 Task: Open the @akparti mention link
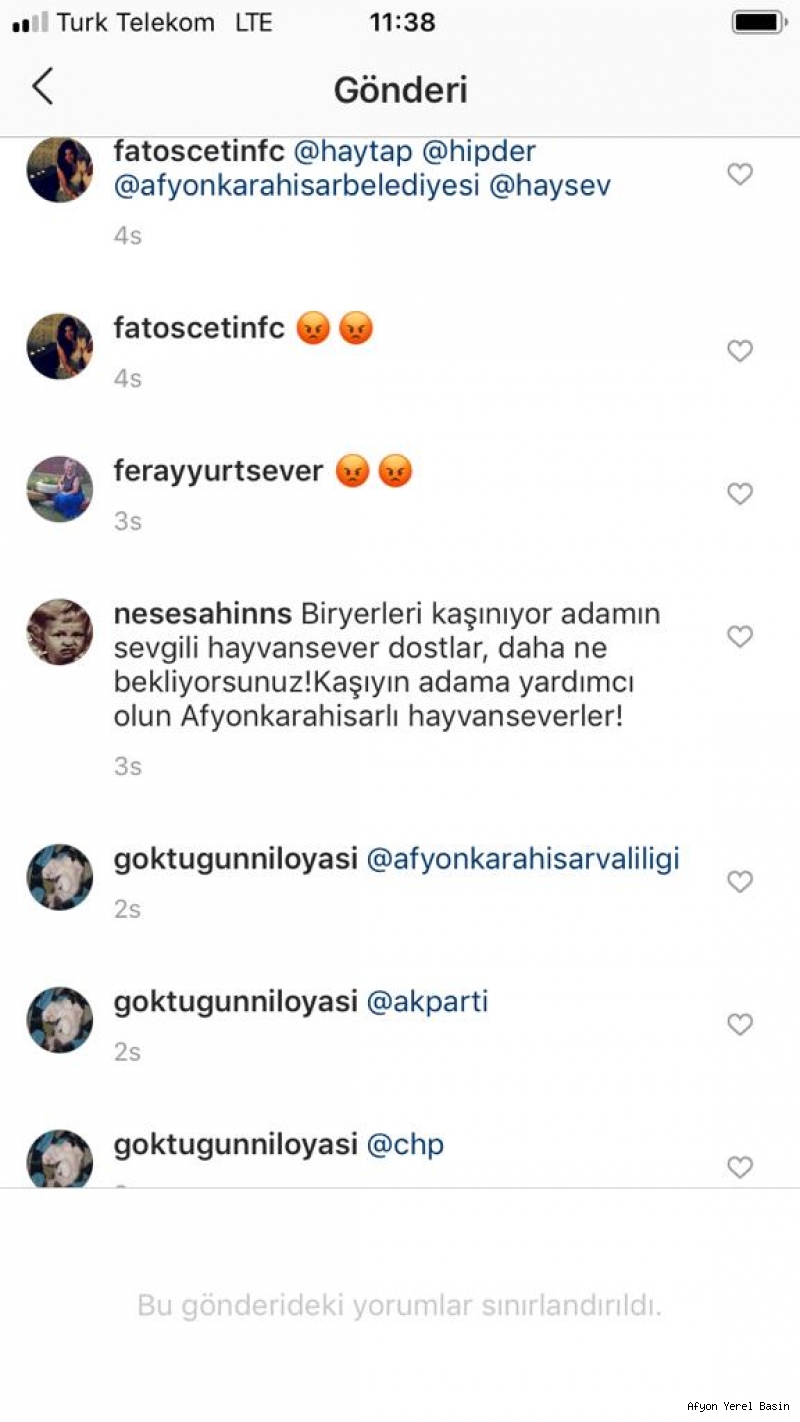tap(428, 1002)
